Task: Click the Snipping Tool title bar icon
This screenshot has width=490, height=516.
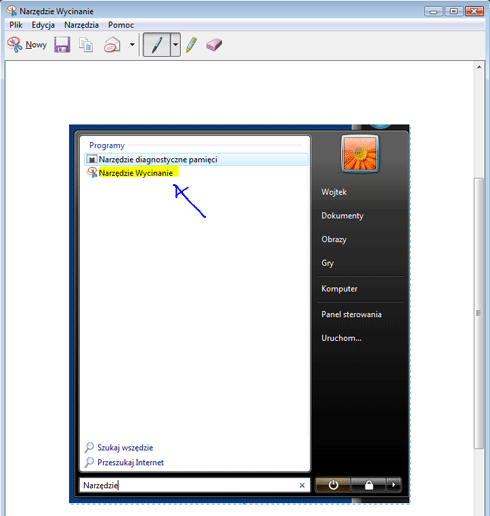Action: pos(12,11)
